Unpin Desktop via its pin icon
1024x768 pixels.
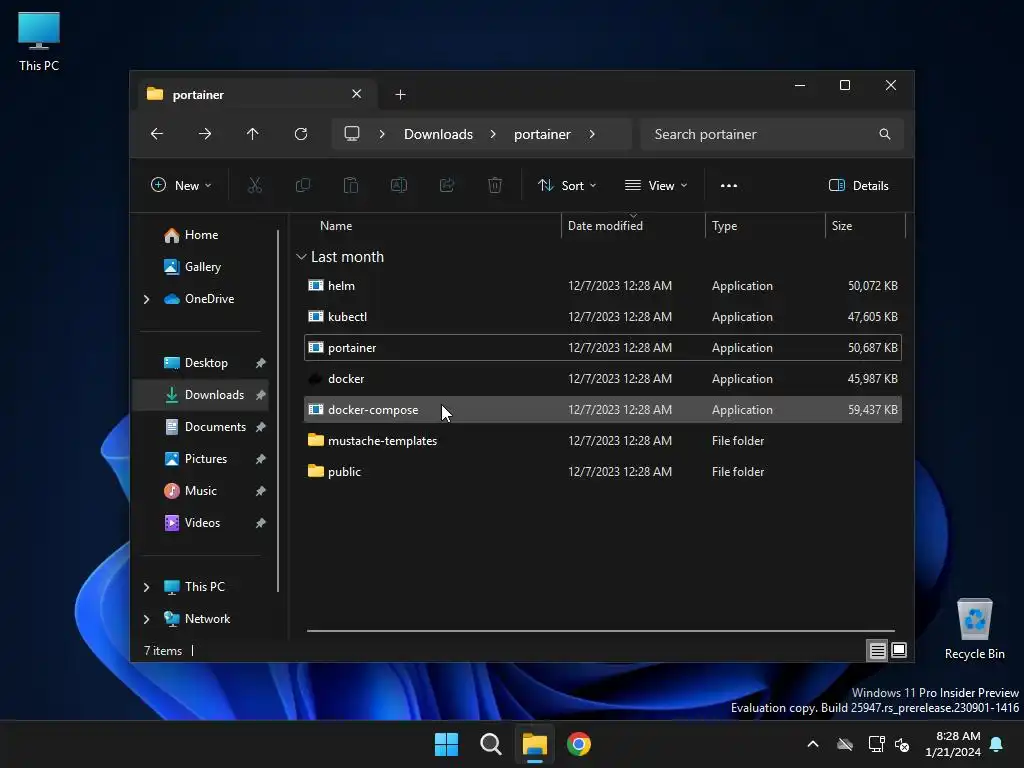click(x=261, y=363)
